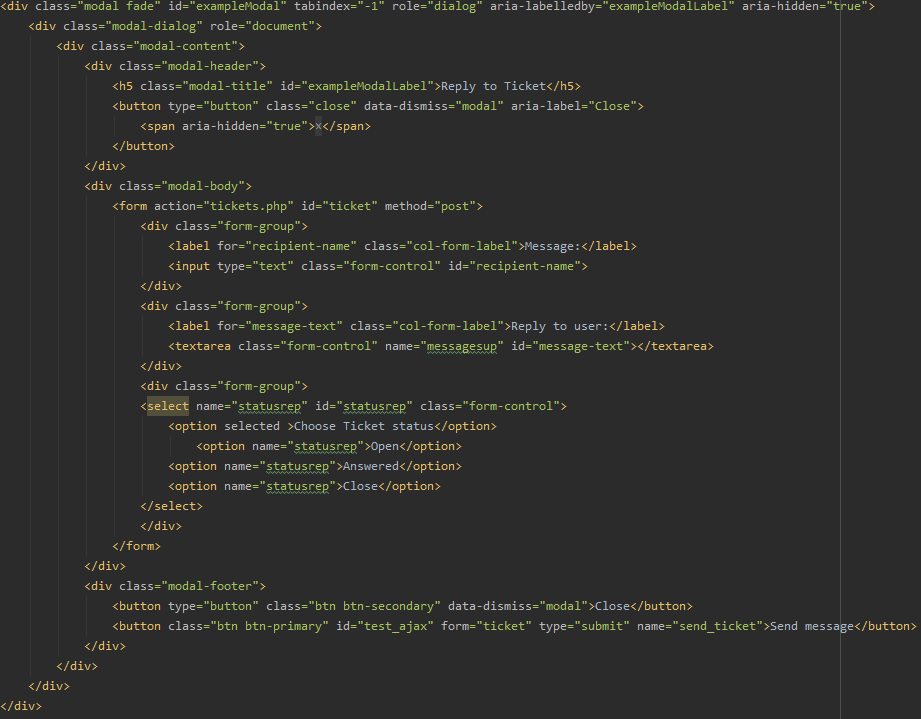Click the role="dialog" attribute
Image resolution: width=921 pixels, height=719 pixels.
coord(437,6)
